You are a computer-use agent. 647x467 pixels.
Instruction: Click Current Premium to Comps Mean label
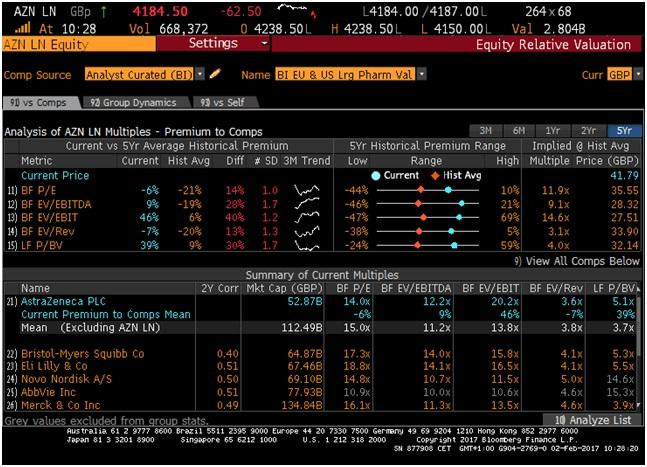[106, 314]
